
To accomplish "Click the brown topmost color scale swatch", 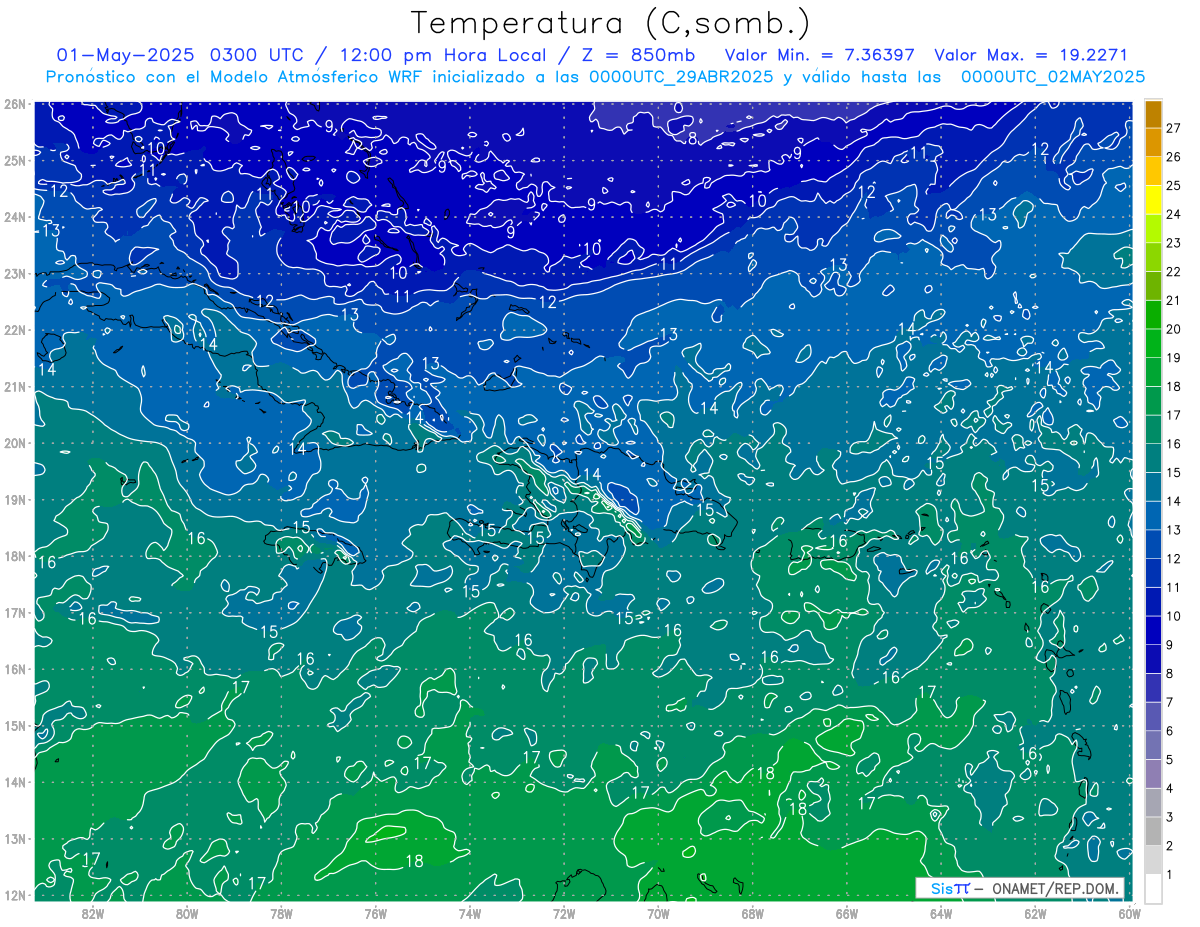I will (1153, 114).
